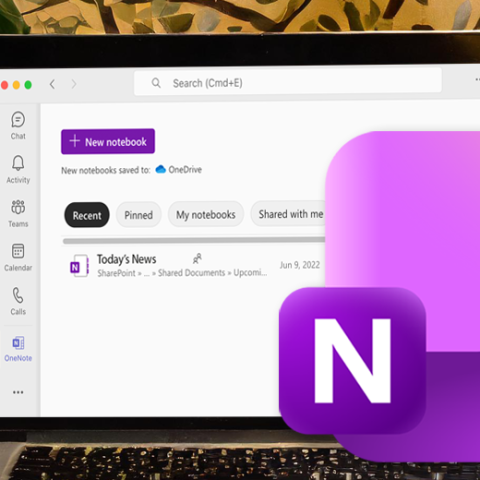Open Calls in the sidebar
The width and height of the screenshot is (480, 480).
pyautogui.click(x=18, y=301)
